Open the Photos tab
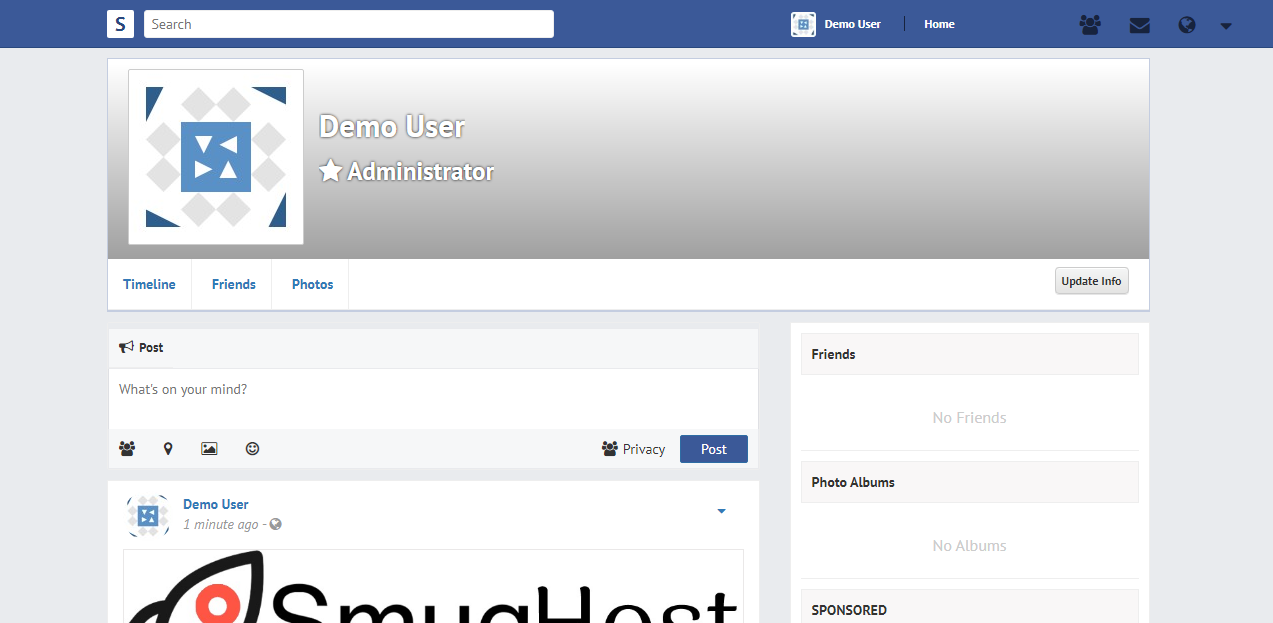The width and height of the screenshot is (1273, 623). tap(312, 284)
